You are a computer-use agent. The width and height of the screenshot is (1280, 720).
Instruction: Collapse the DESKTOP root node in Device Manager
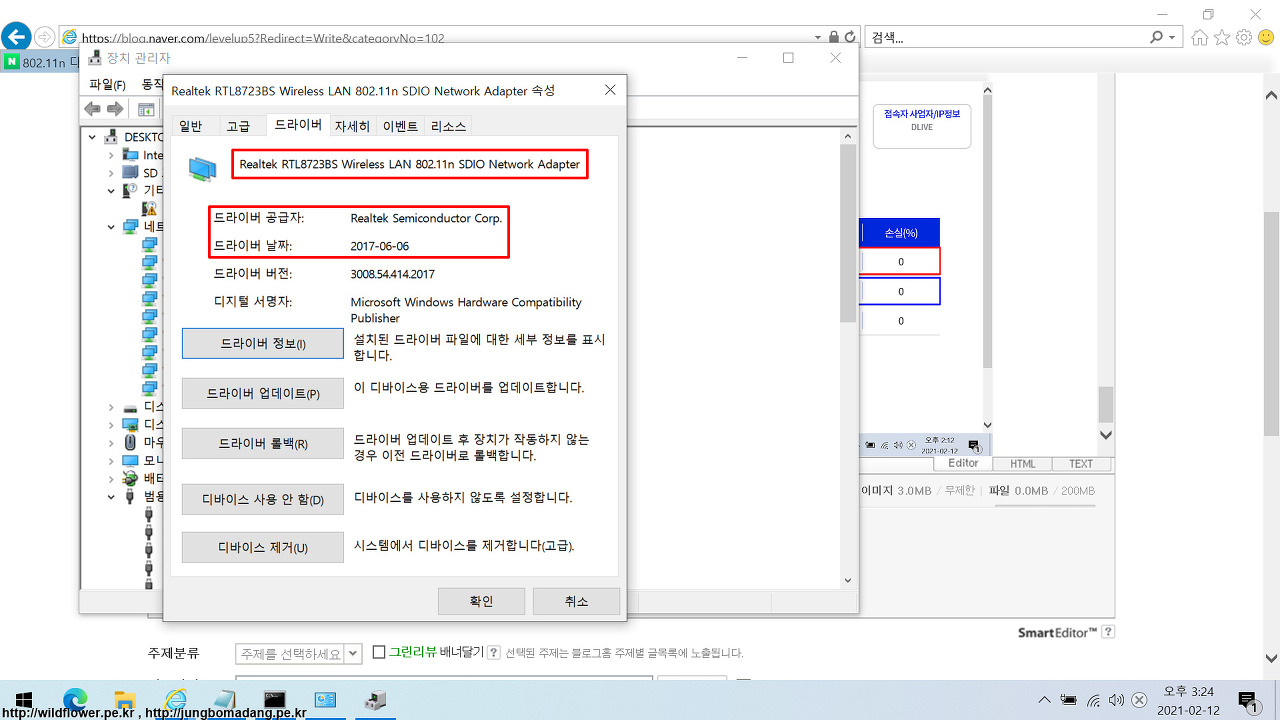[x=93, y=137]
